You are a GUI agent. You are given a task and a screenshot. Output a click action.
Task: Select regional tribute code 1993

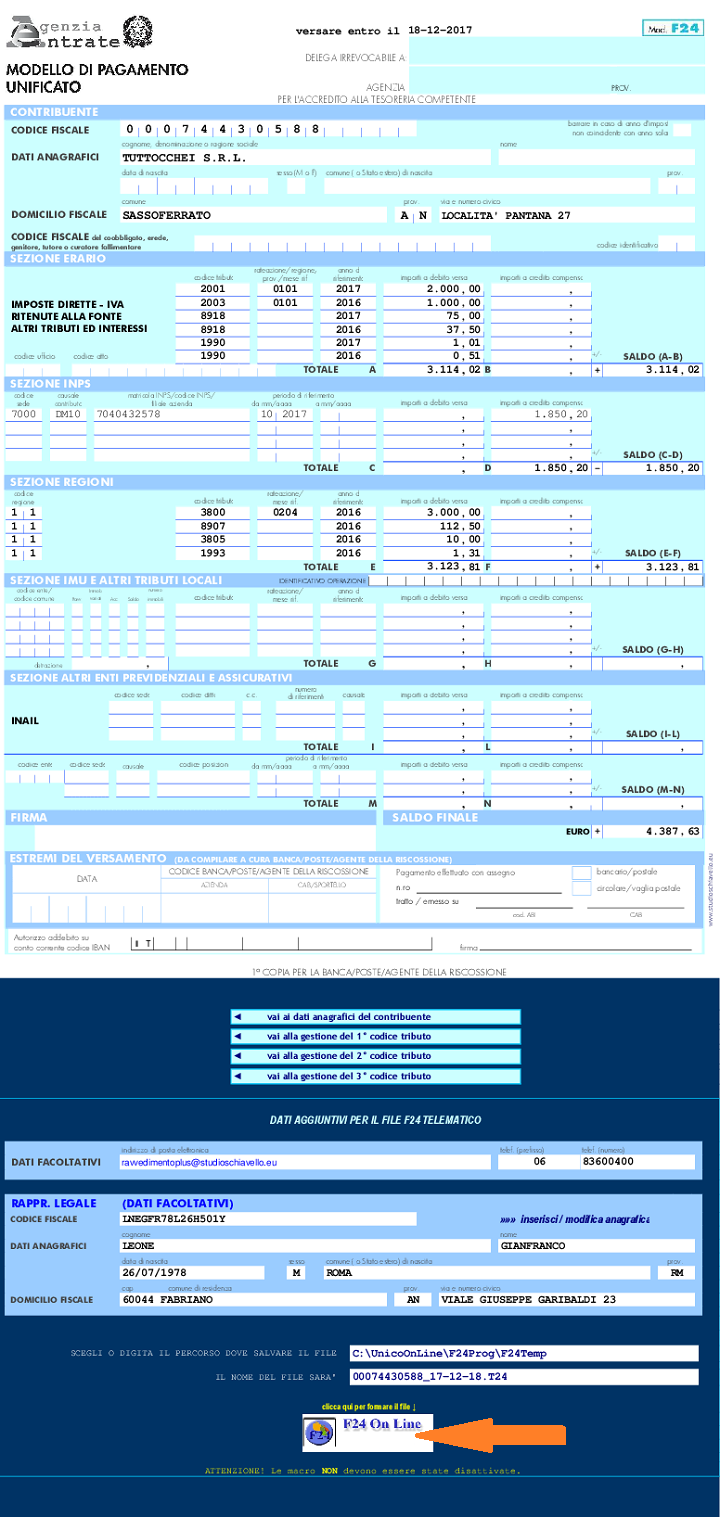[214, 553]
